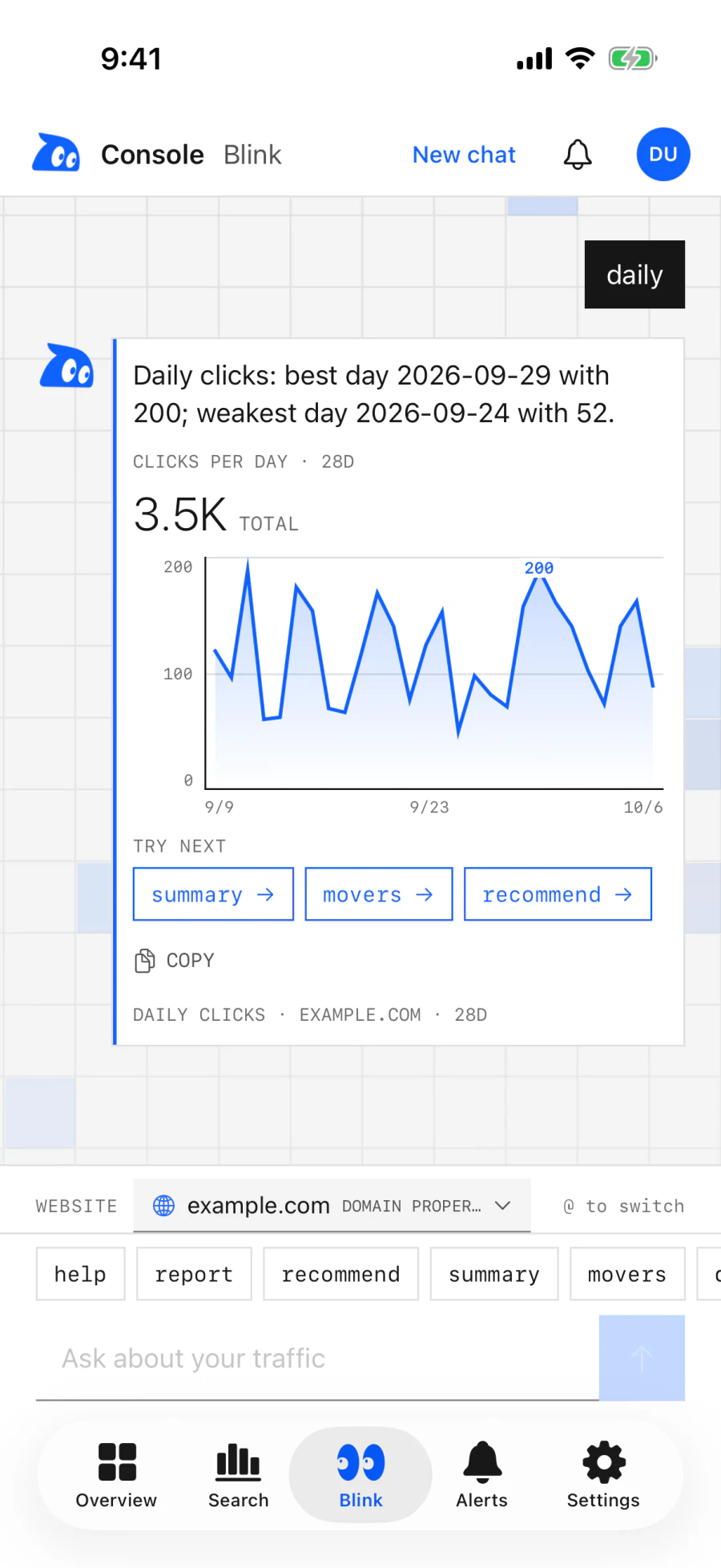Tap the Wi-Fi icon in status bar

[x=580, y=58]
